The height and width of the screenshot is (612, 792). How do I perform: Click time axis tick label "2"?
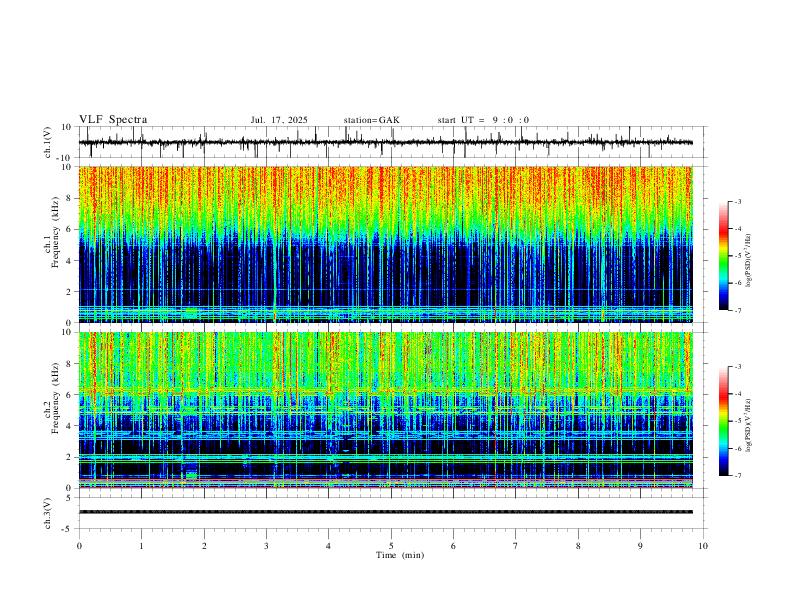click(204, 546)
